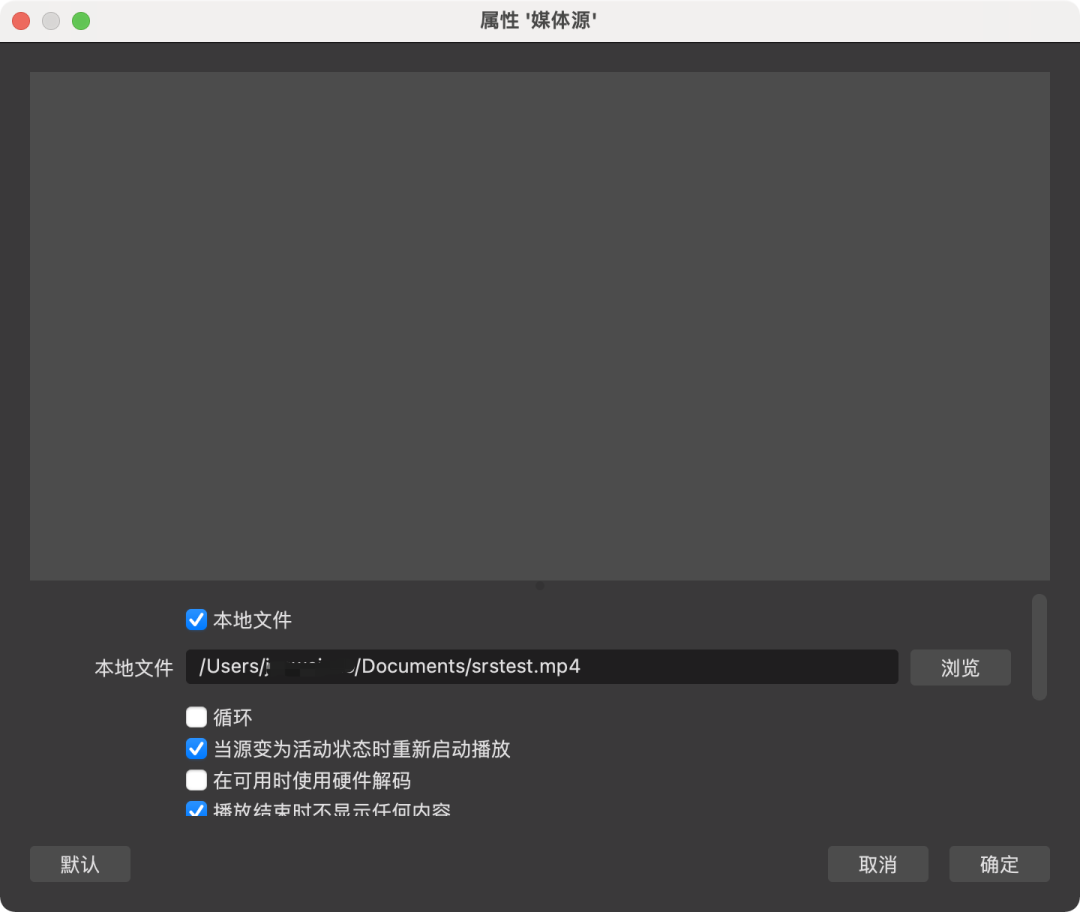Viewport: 1080px width, 912px height.
Task: Click the properties panel vertical scrollbar
Action: (1039, 647)
